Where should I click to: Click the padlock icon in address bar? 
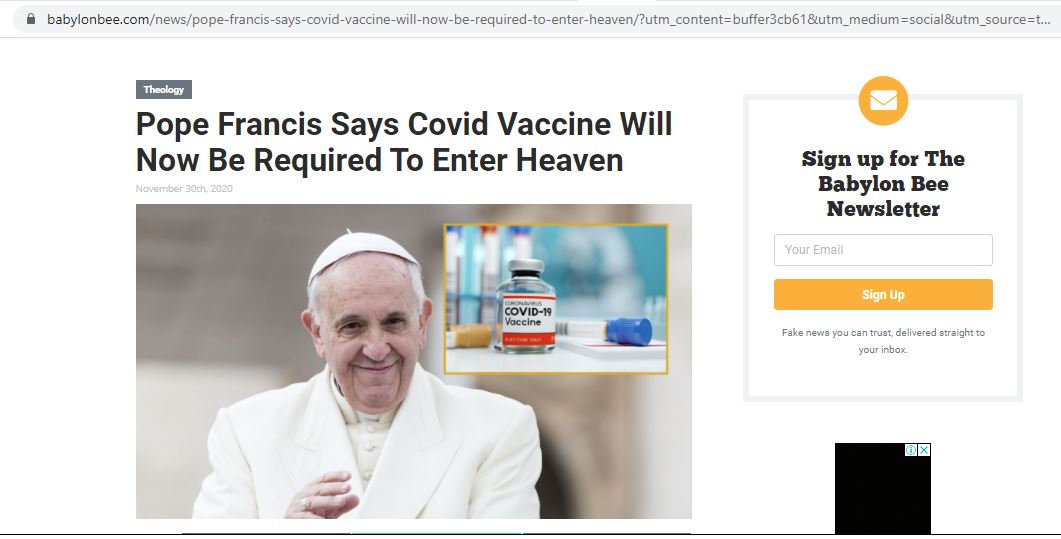[x=30, y=19]
